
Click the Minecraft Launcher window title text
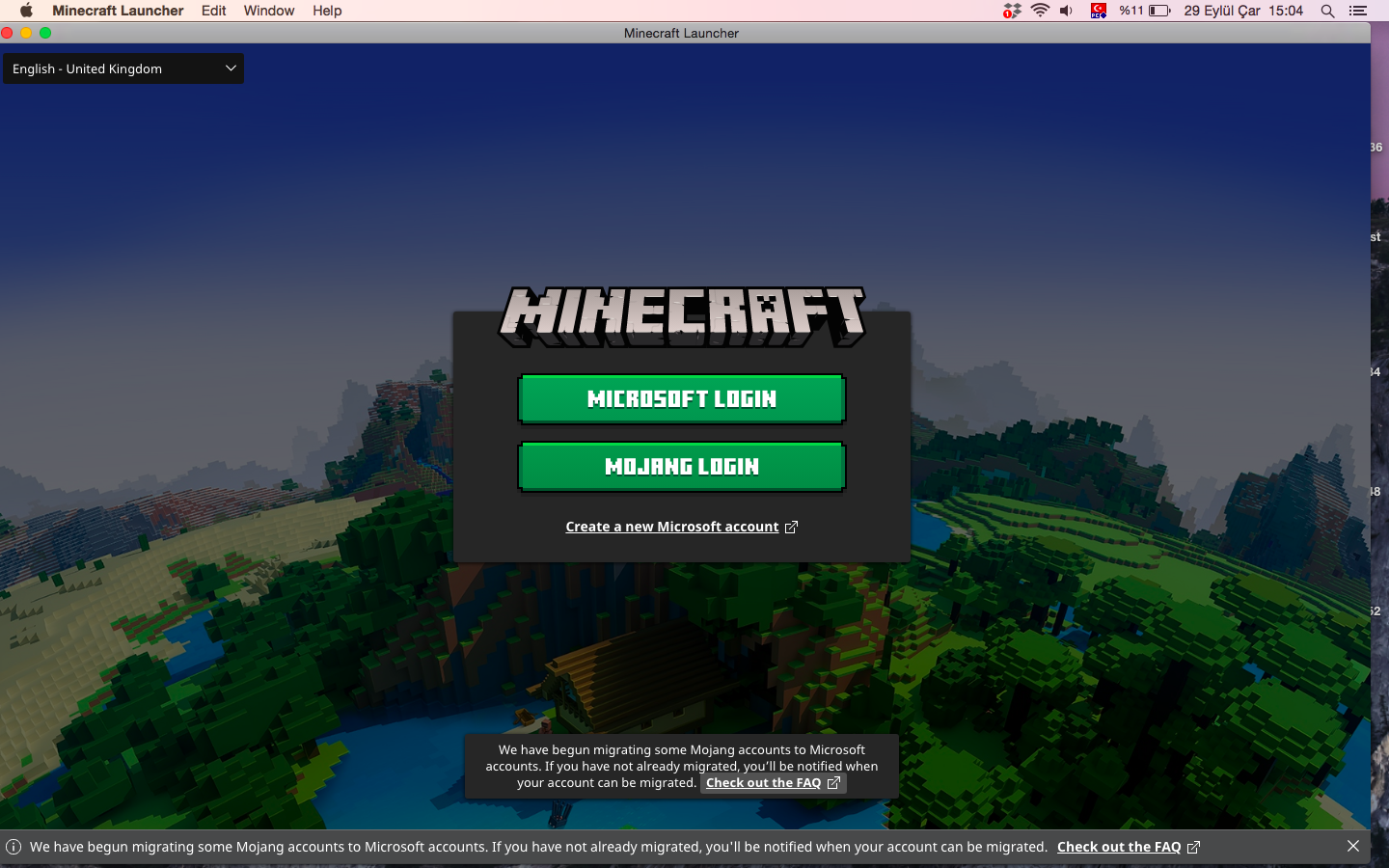click(681, 33)
